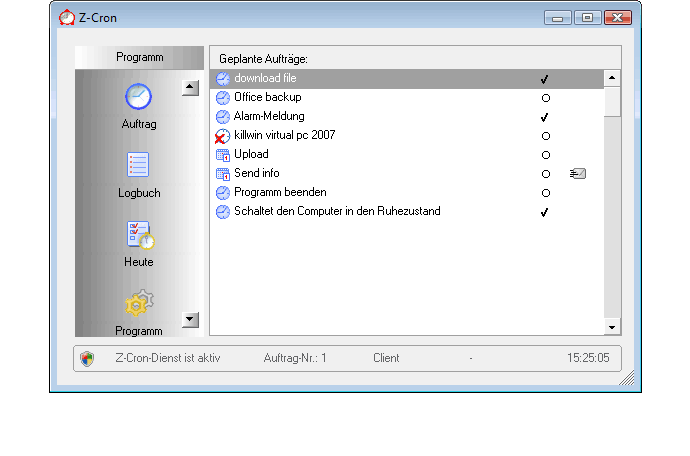
Task: Click sidebar scroll-up arrow button
Action: pyautogui.click(x=190, y=88)
